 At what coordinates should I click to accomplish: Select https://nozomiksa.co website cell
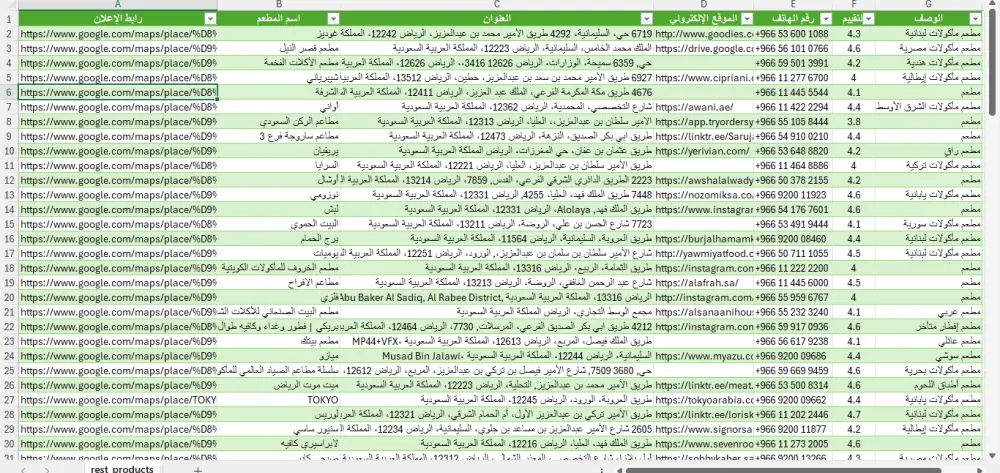click(703, 194)
